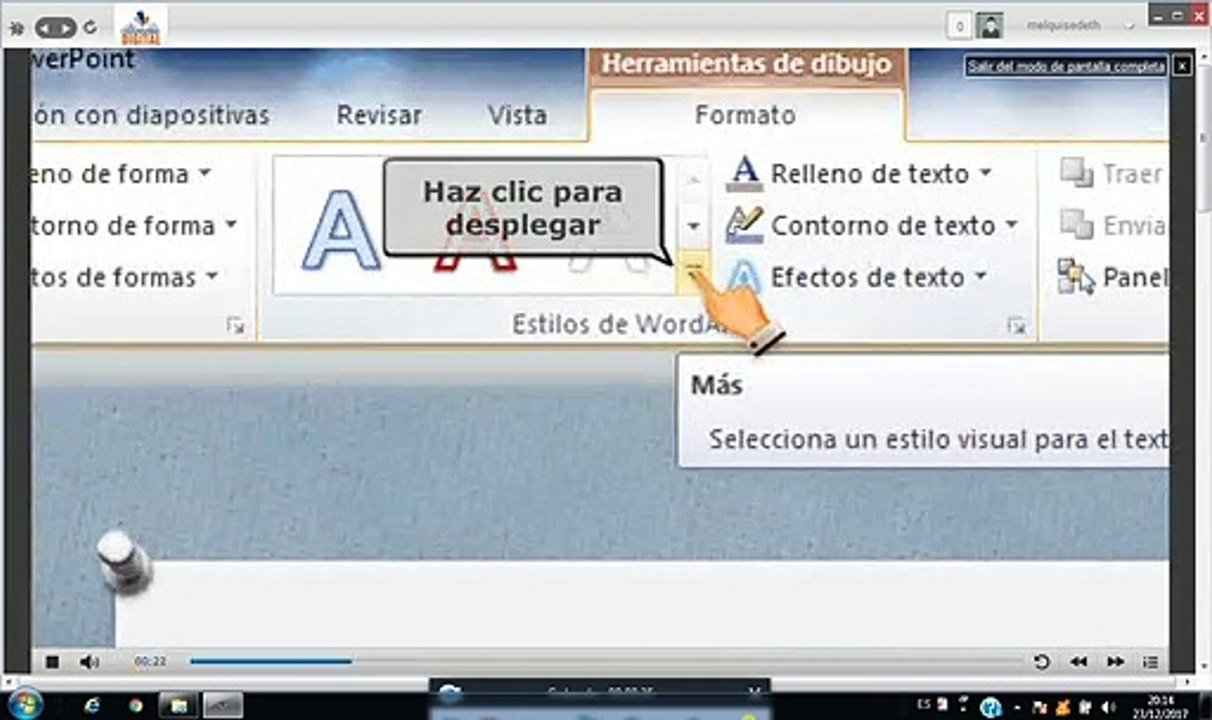
Task: Rewind the video
Action: click(x=1079, y=662)
